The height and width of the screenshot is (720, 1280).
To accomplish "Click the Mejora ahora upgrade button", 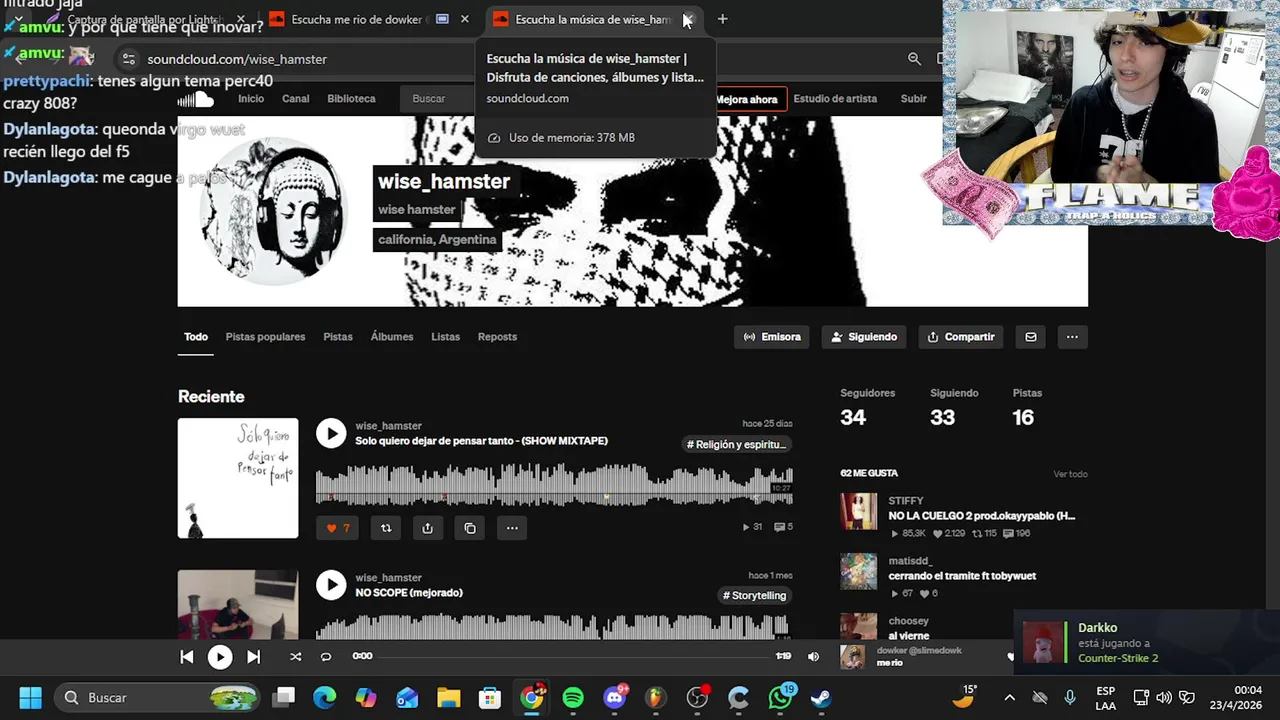I will (747, 99).
